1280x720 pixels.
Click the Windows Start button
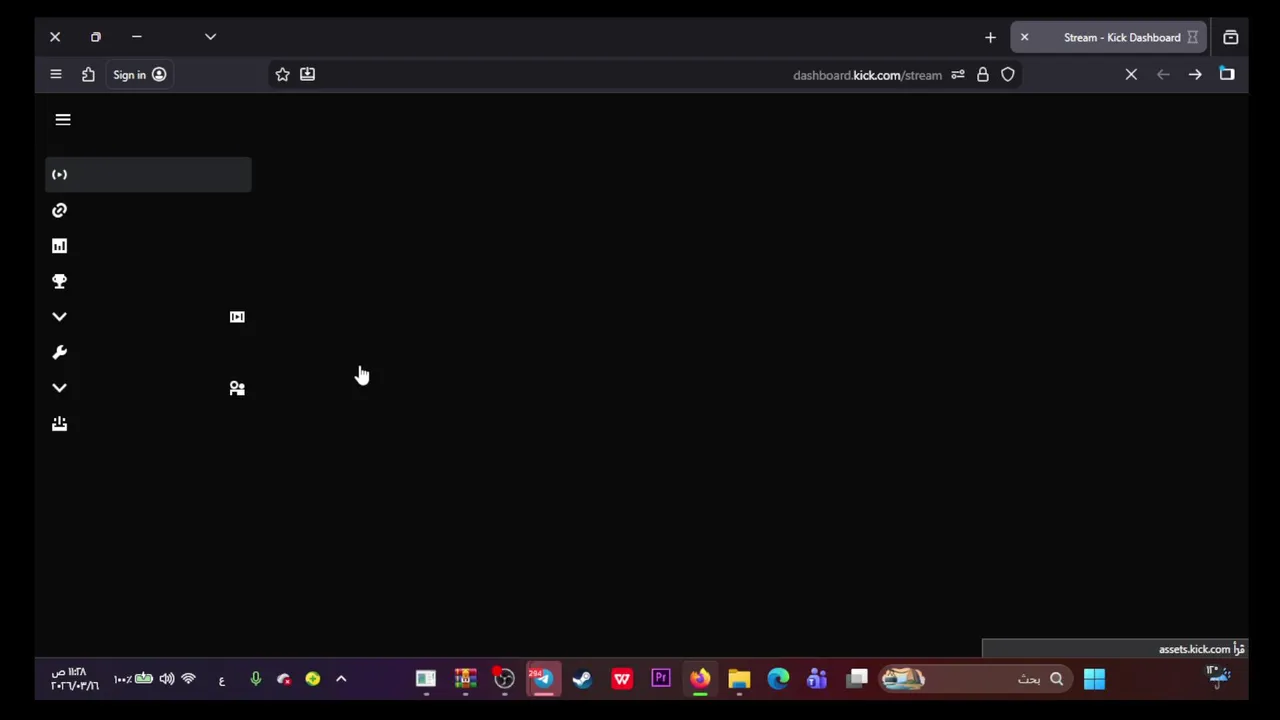1094,680
